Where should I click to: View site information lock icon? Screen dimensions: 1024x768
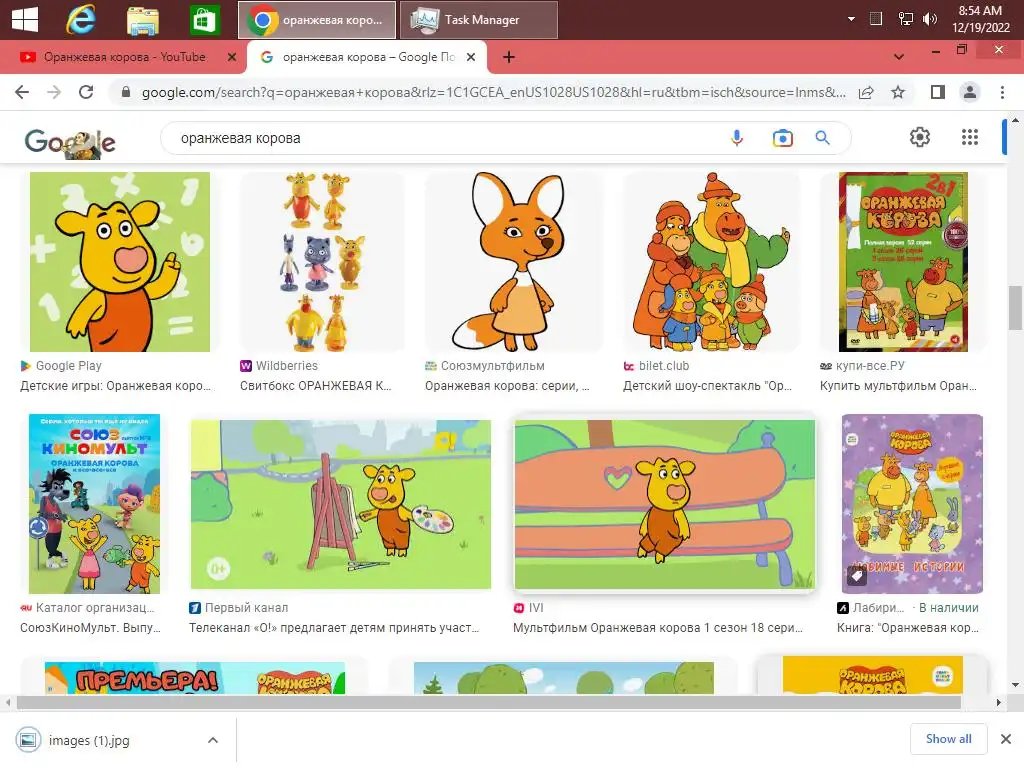[126, 92]
